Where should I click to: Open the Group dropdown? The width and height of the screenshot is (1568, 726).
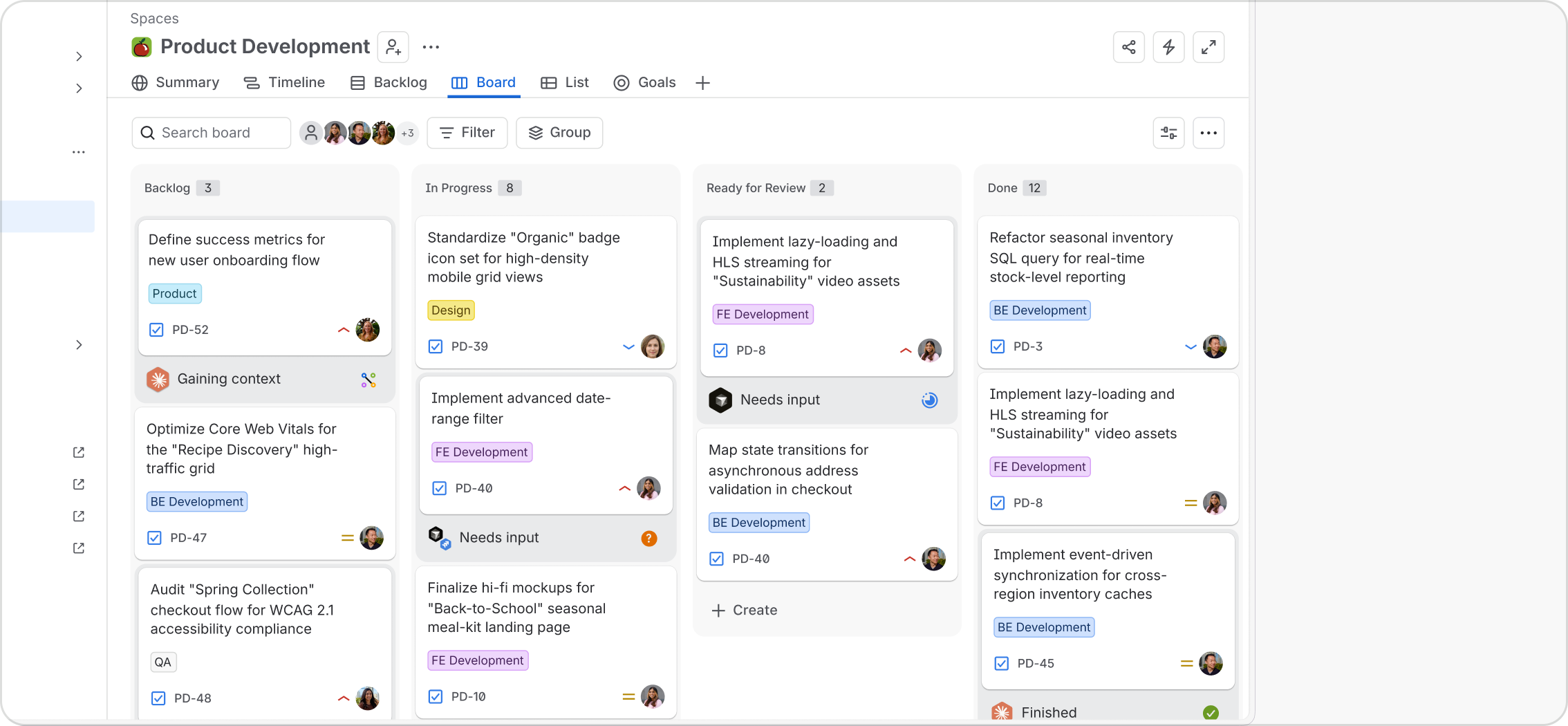[x=559, y=133]
